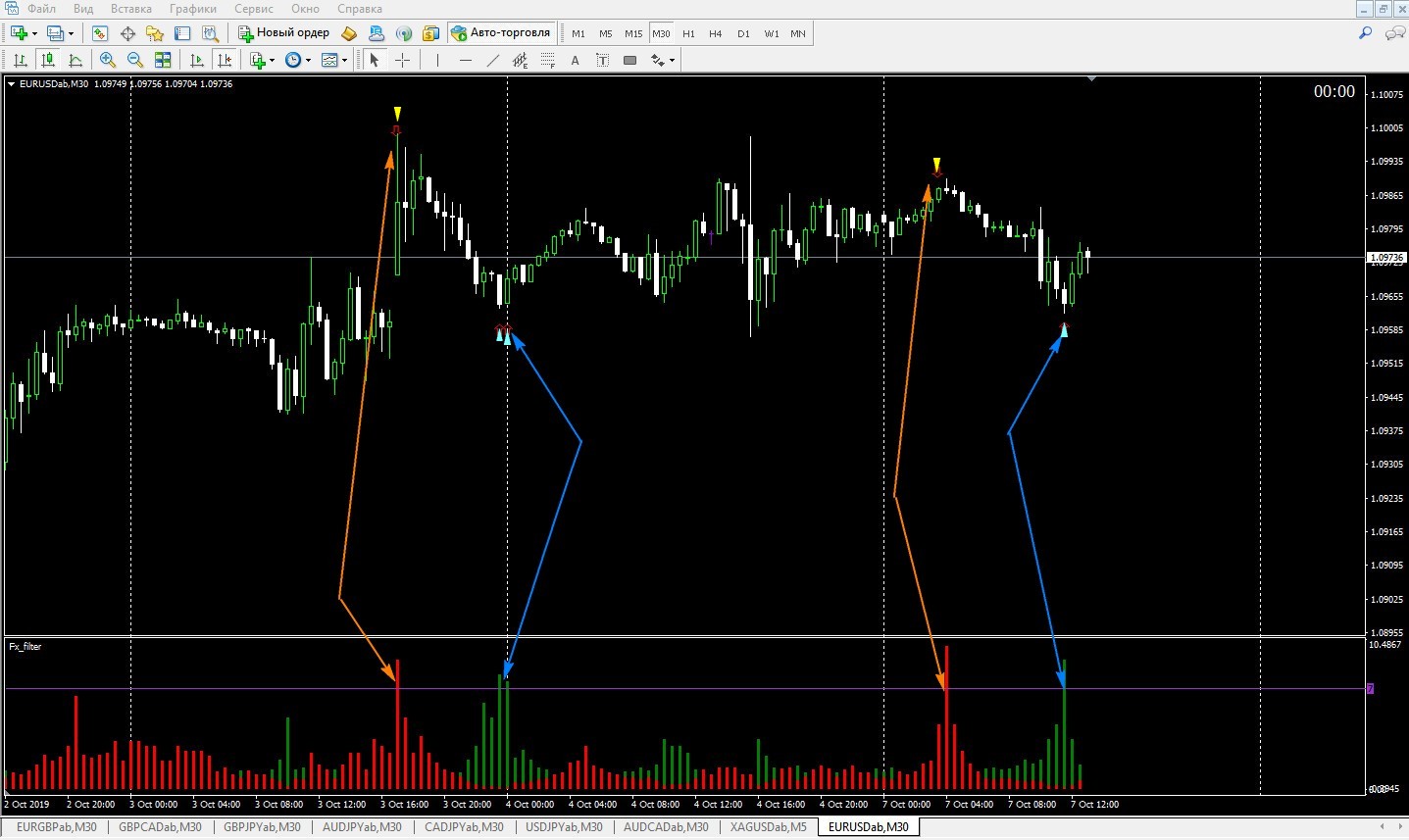Select the M5 timeframe button
Image resolution: width=1409 pixels, height=840 pixels.
tap(606, 33)
